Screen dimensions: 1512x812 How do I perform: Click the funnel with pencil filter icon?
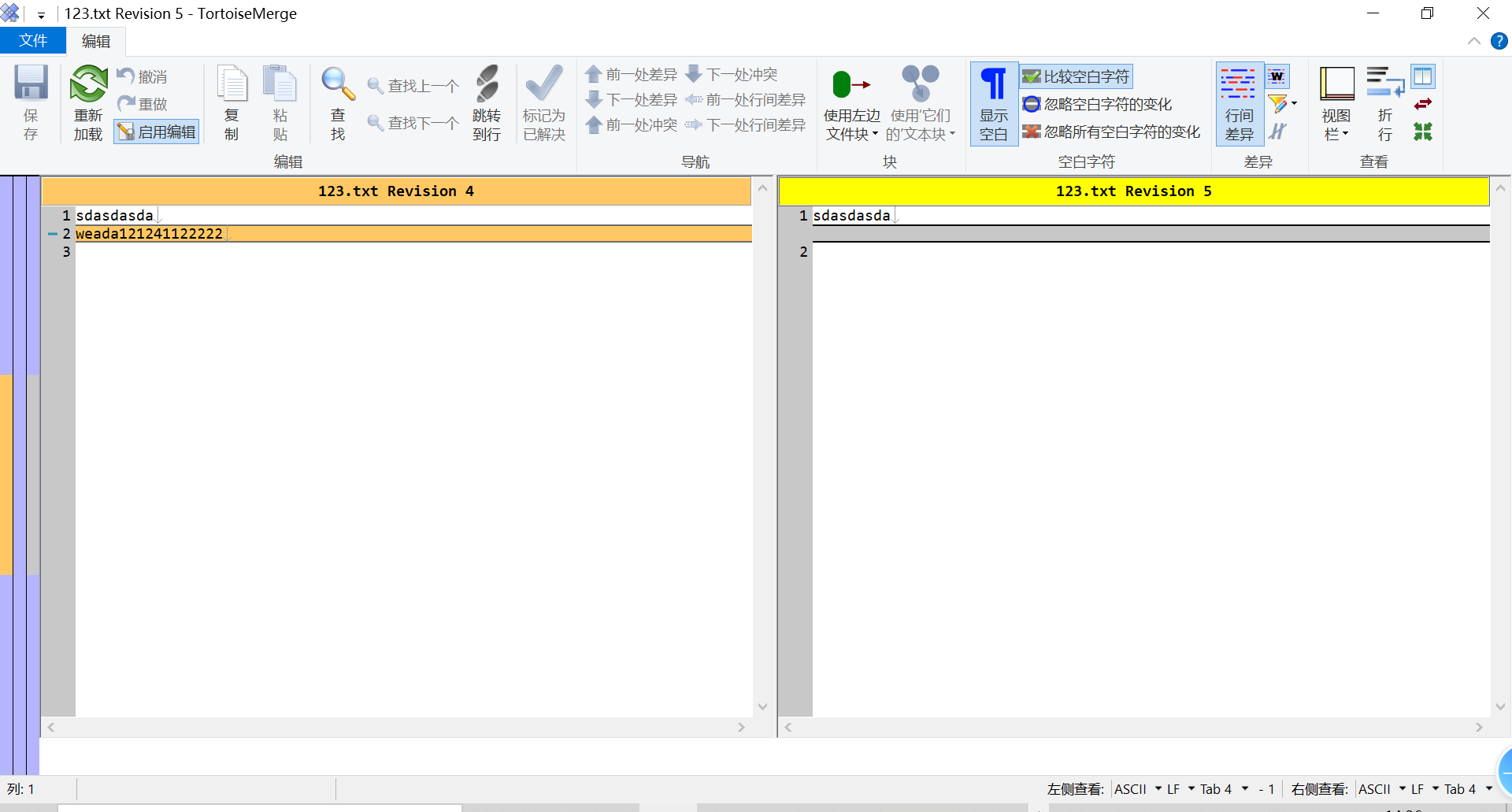click(1277, 103)
